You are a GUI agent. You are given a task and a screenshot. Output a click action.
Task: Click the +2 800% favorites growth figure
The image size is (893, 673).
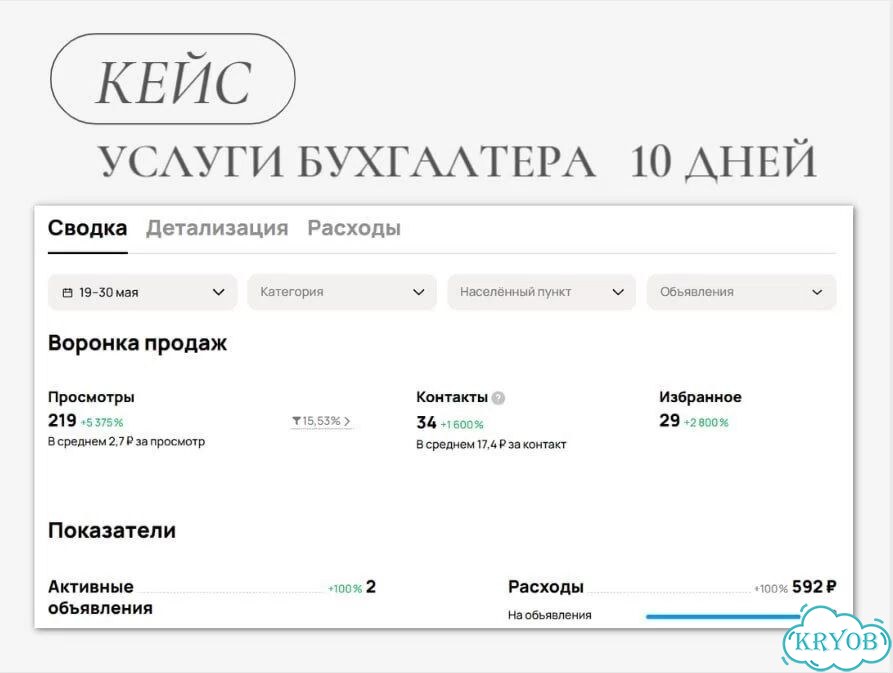click(x=706, y=422)
